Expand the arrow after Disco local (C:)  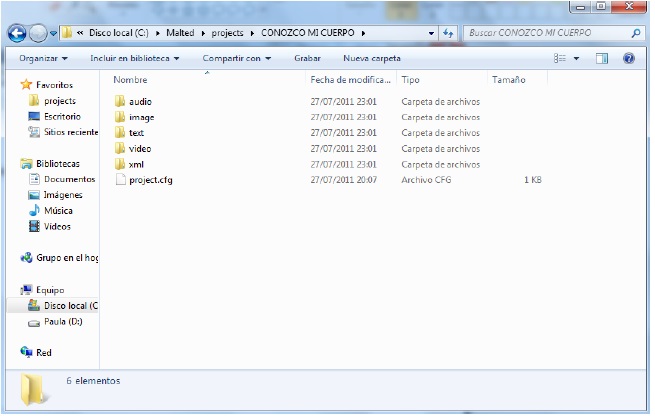pos(158,33)
